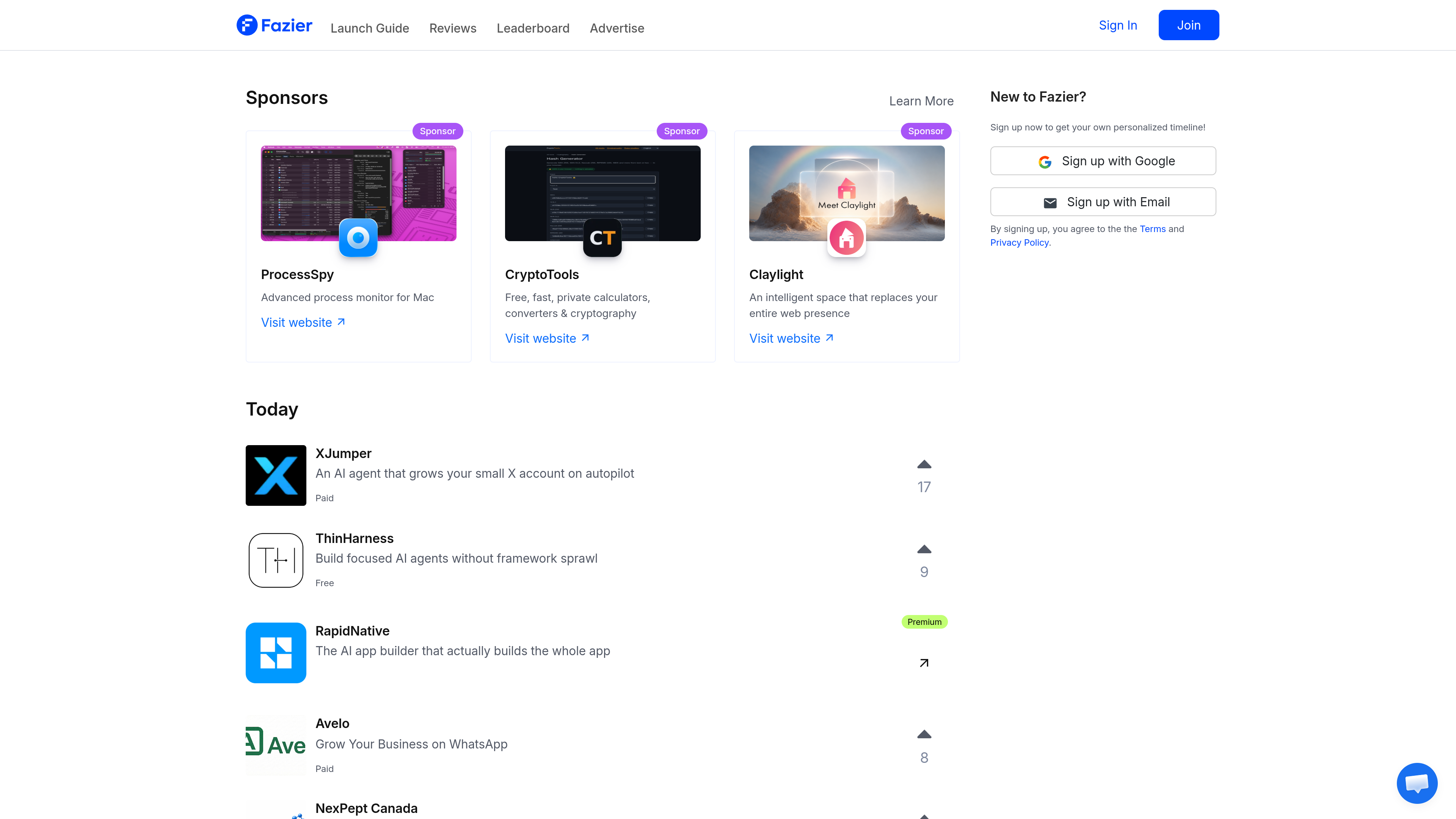Click the arrow icon beside ProcessSpy's Visit website
Viewport: 1456px width, 819px height.
[x=341, y=322]
